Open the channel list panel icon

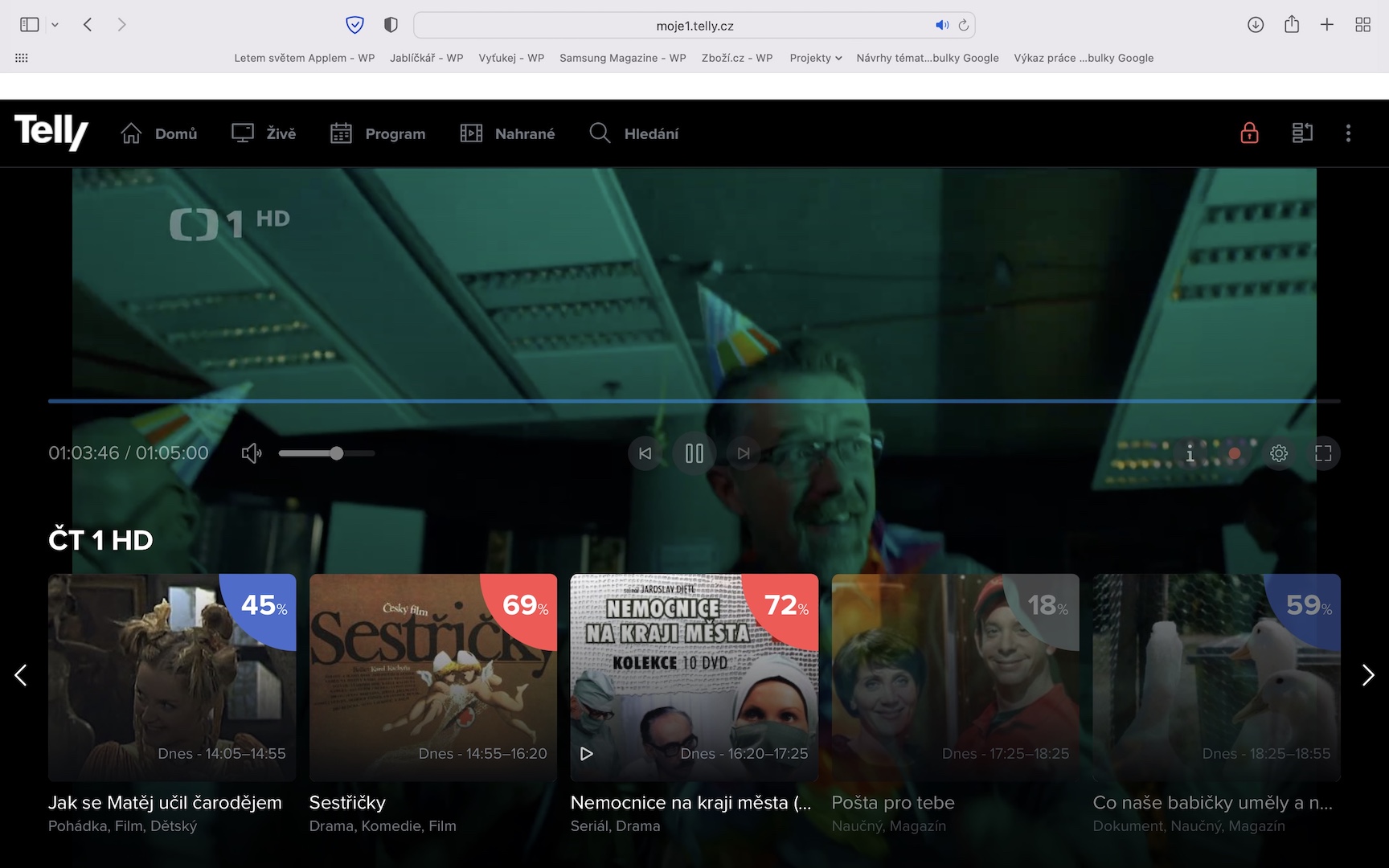click(x=1302, y=133)
